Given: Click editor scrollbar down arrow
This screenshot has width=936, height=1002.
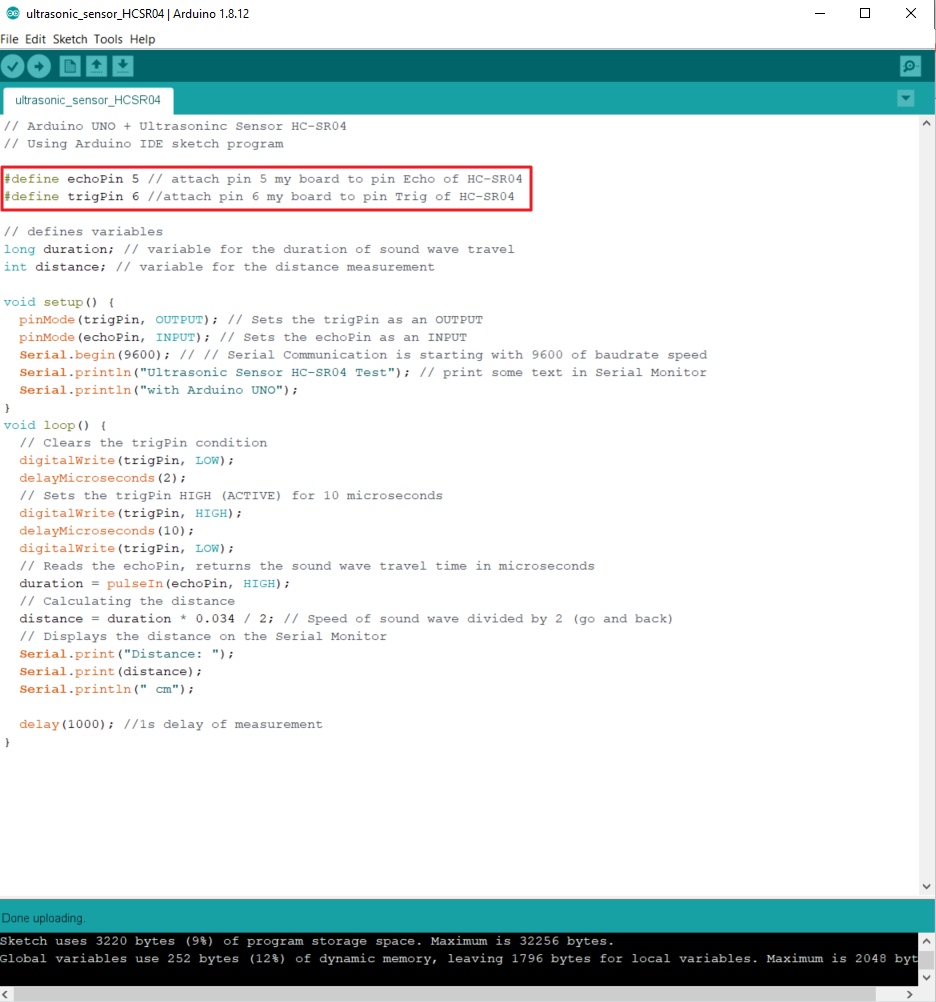Looking at the screenshot, I should point(926,886).
